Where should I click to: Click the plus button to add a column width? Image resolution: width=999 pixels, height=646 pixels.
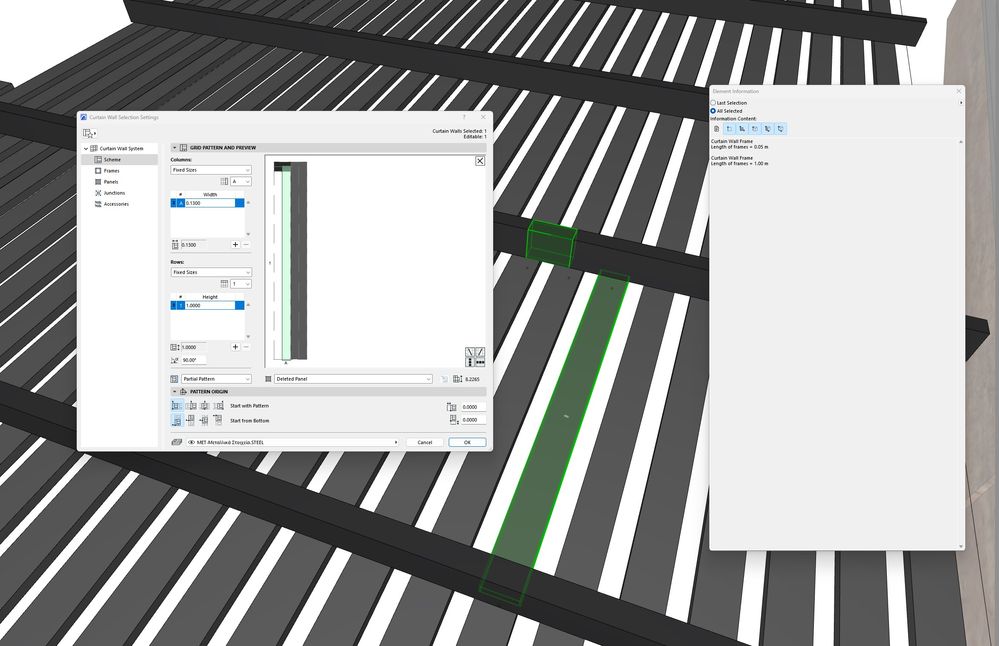tap(235, 244)
